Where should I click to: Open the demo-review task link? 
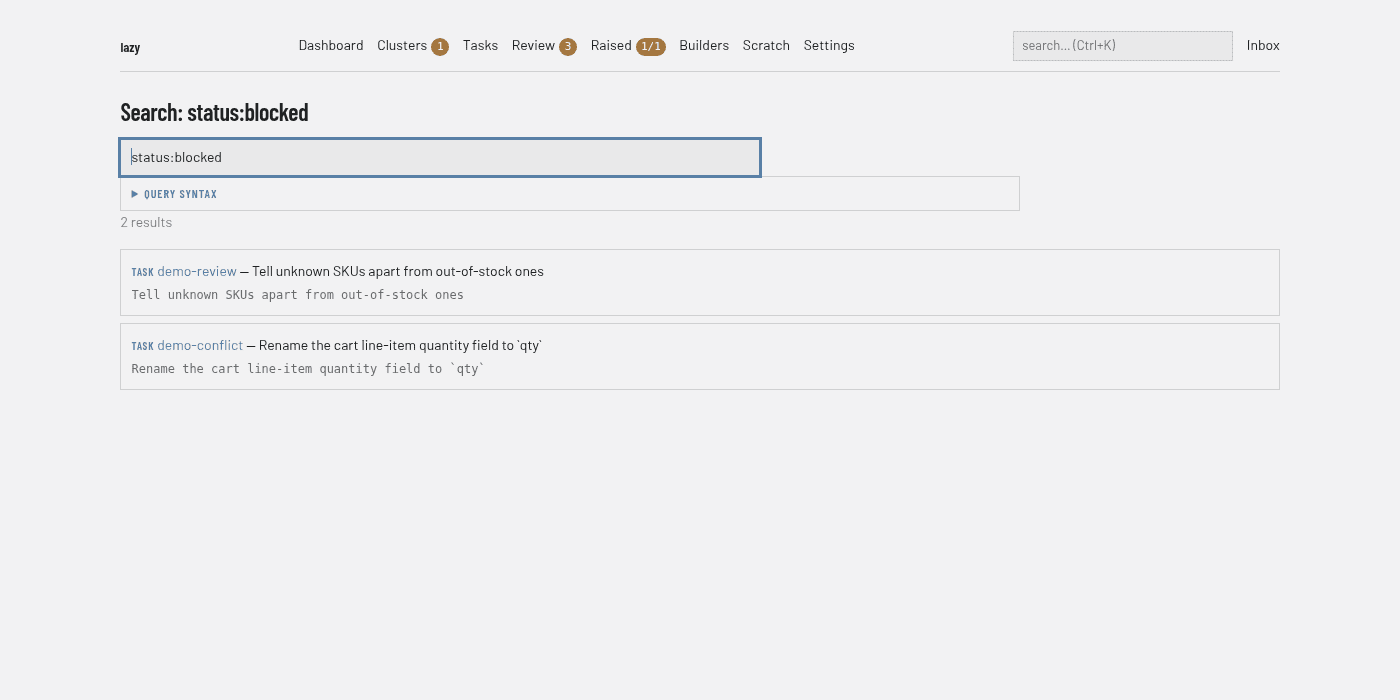[x=197, y=271]
